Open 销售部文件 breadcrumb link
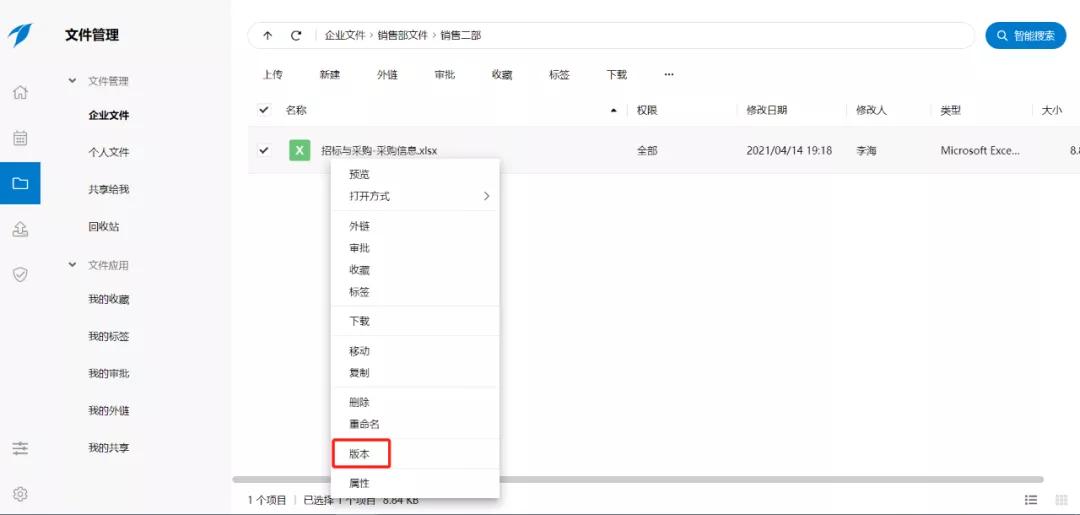The image size is (1080, 515). click(x=403, y=36)
